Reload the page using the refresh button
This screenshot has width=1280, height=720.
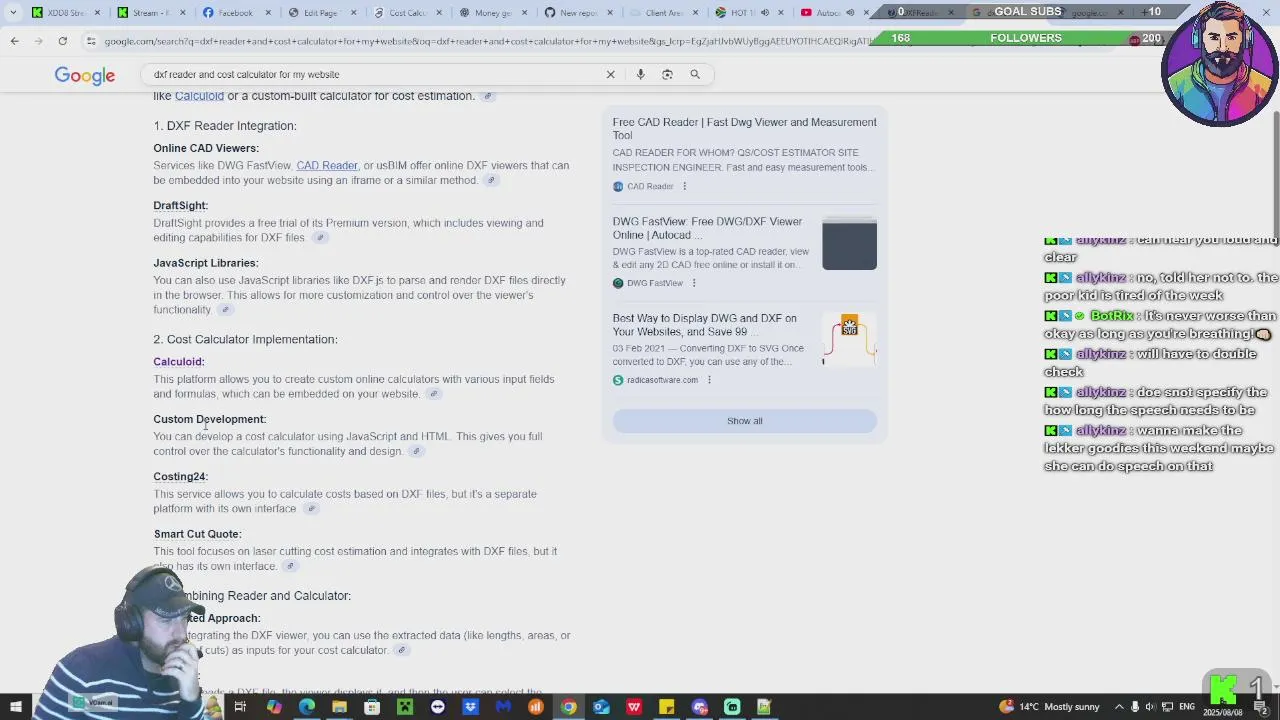click(x=62, y=40)
